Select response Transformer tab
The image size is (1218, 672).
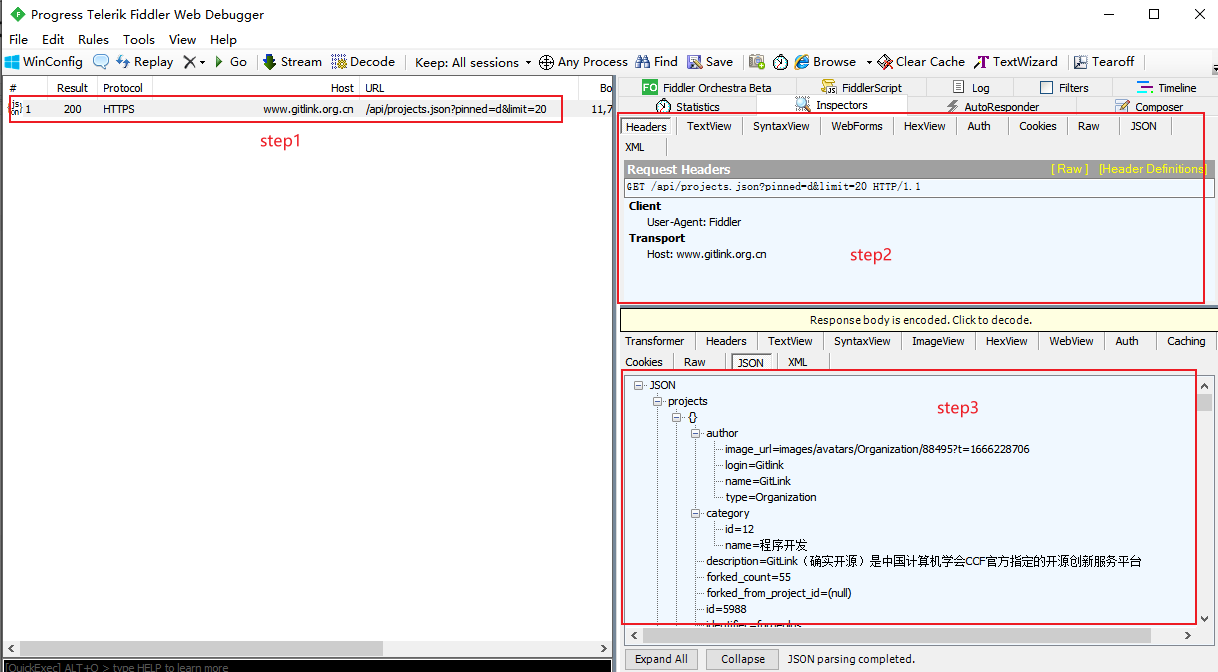click(655, 341)
